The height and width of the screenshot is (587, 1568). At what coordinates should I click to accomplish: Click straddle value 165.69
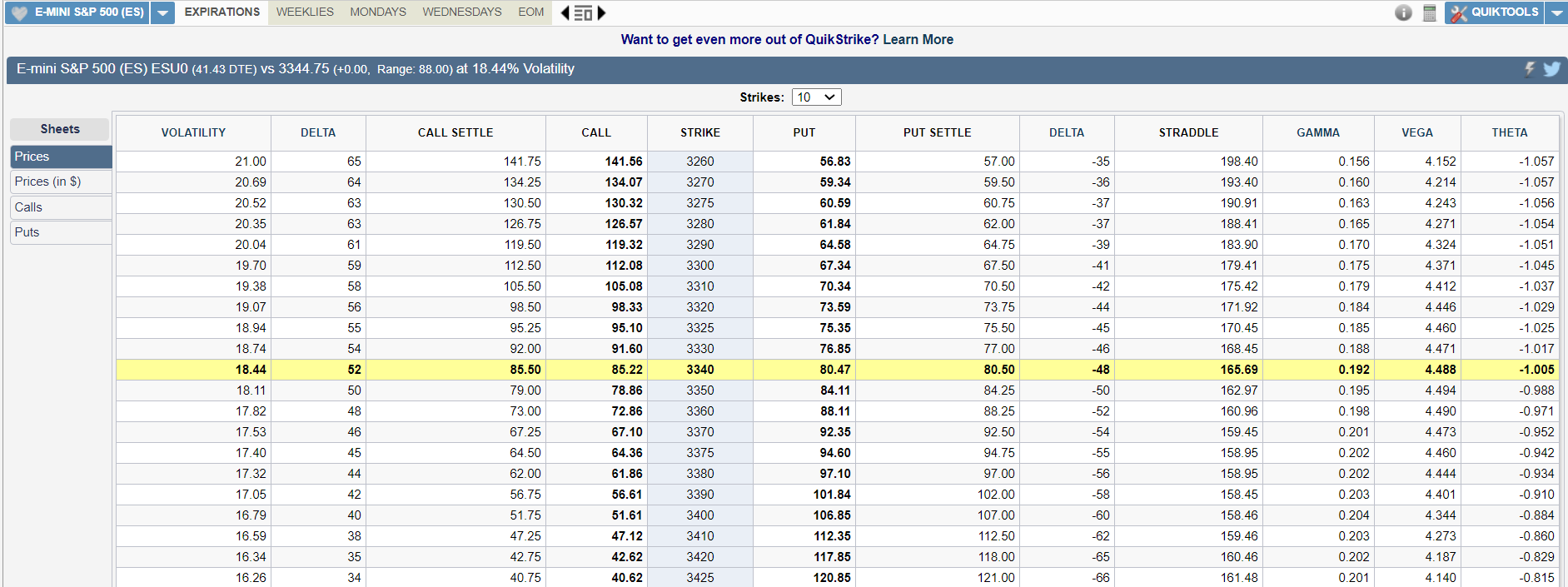[1239, 370]
